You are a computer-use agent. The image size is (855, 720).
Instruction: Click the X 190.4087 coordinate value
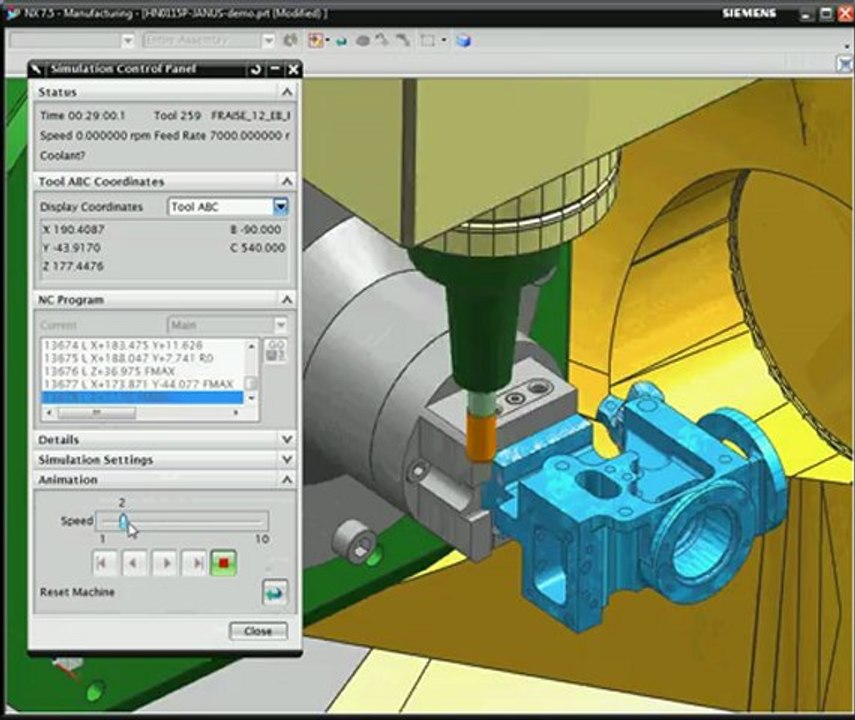(x=74, y=230)
